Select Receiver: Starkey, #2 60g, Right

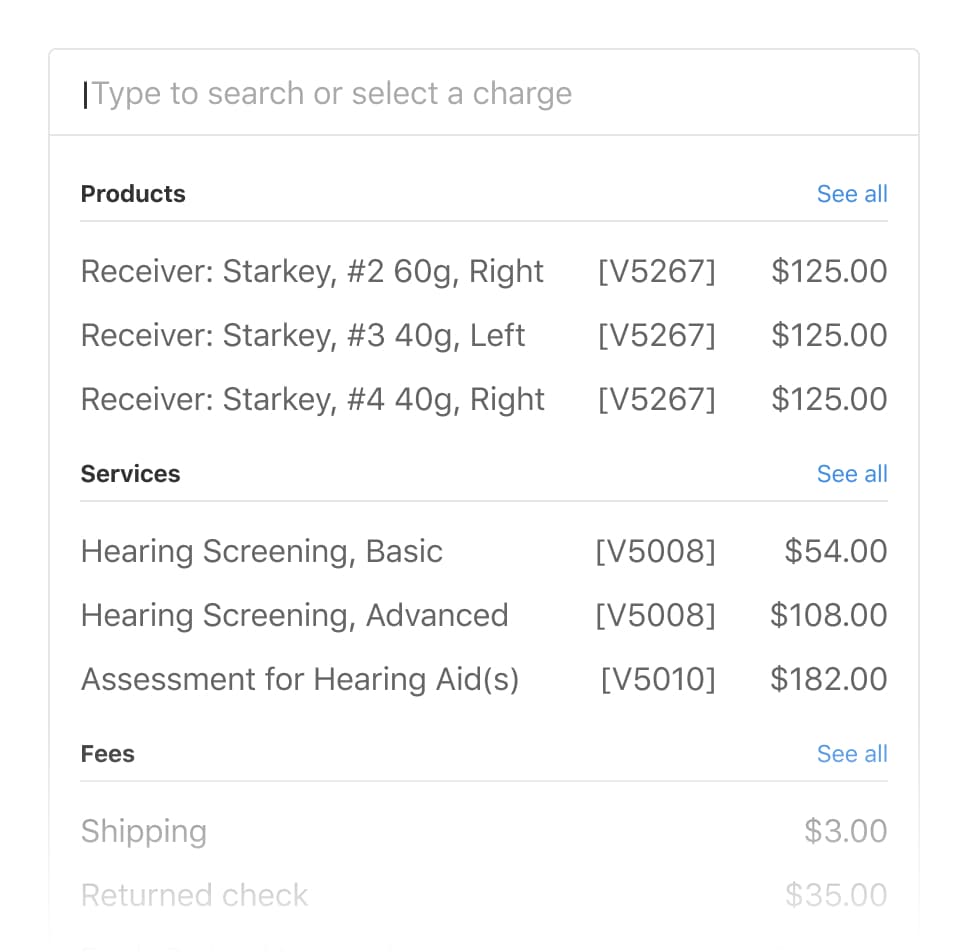click(312, 272)
